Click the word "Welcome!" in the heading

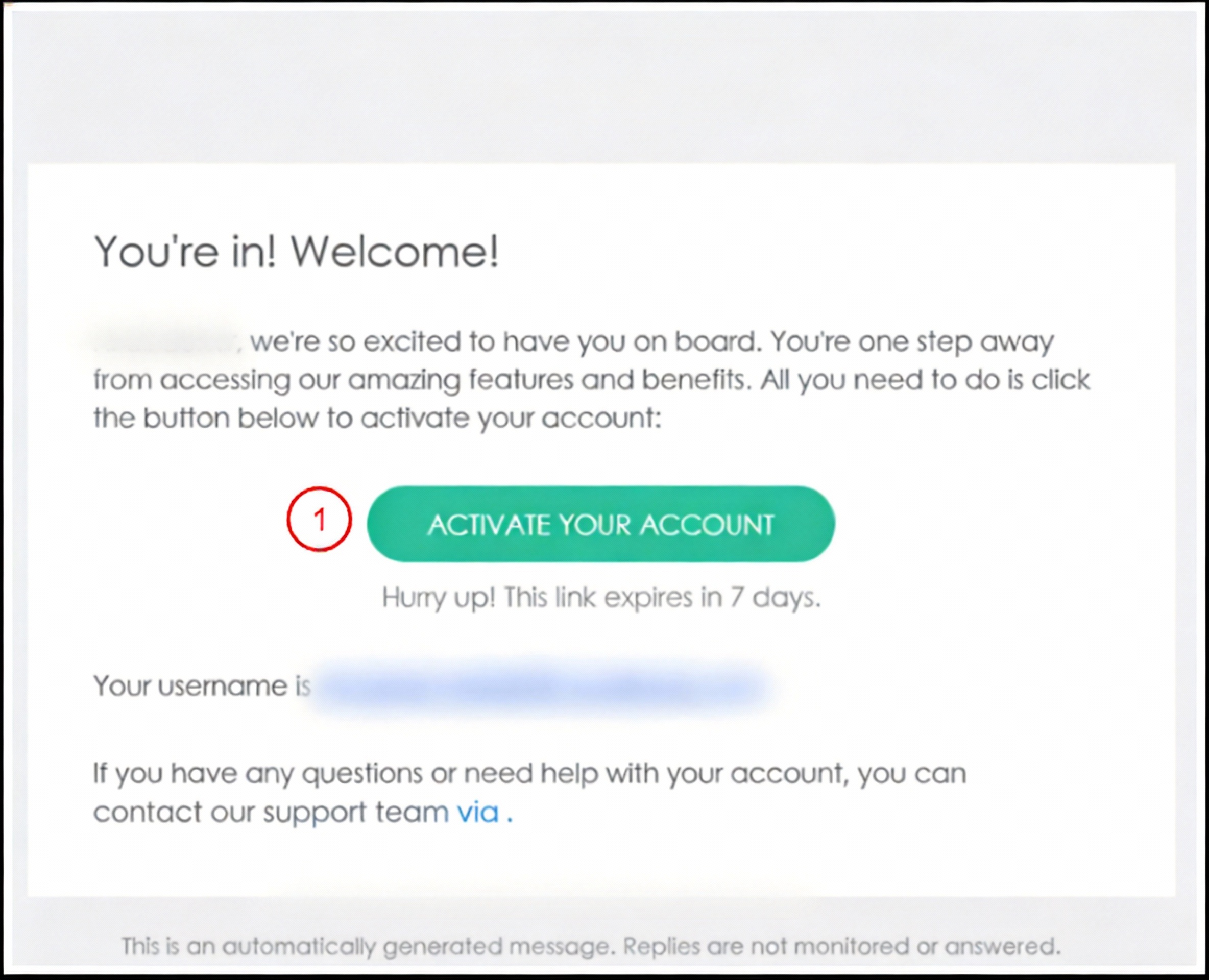point(395,251)
